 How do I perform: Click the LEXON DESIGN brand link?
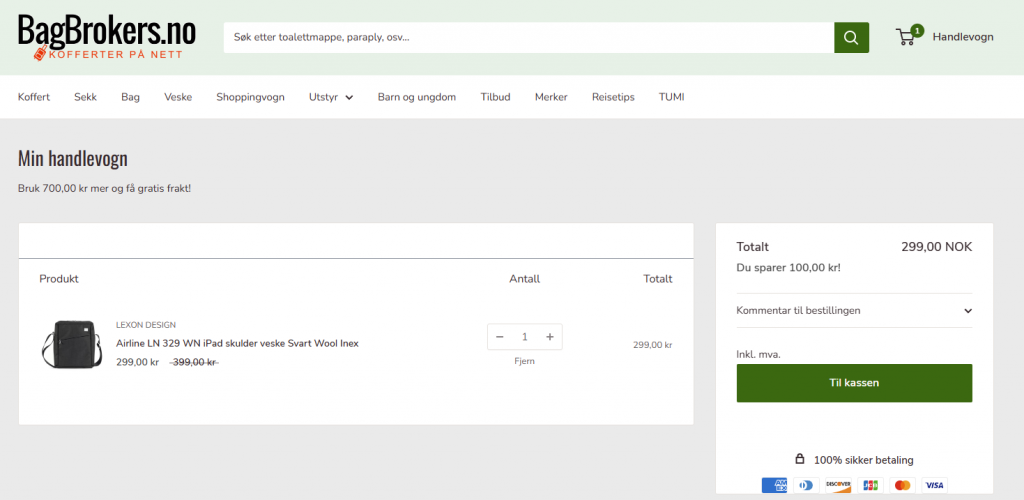[146, 325]
